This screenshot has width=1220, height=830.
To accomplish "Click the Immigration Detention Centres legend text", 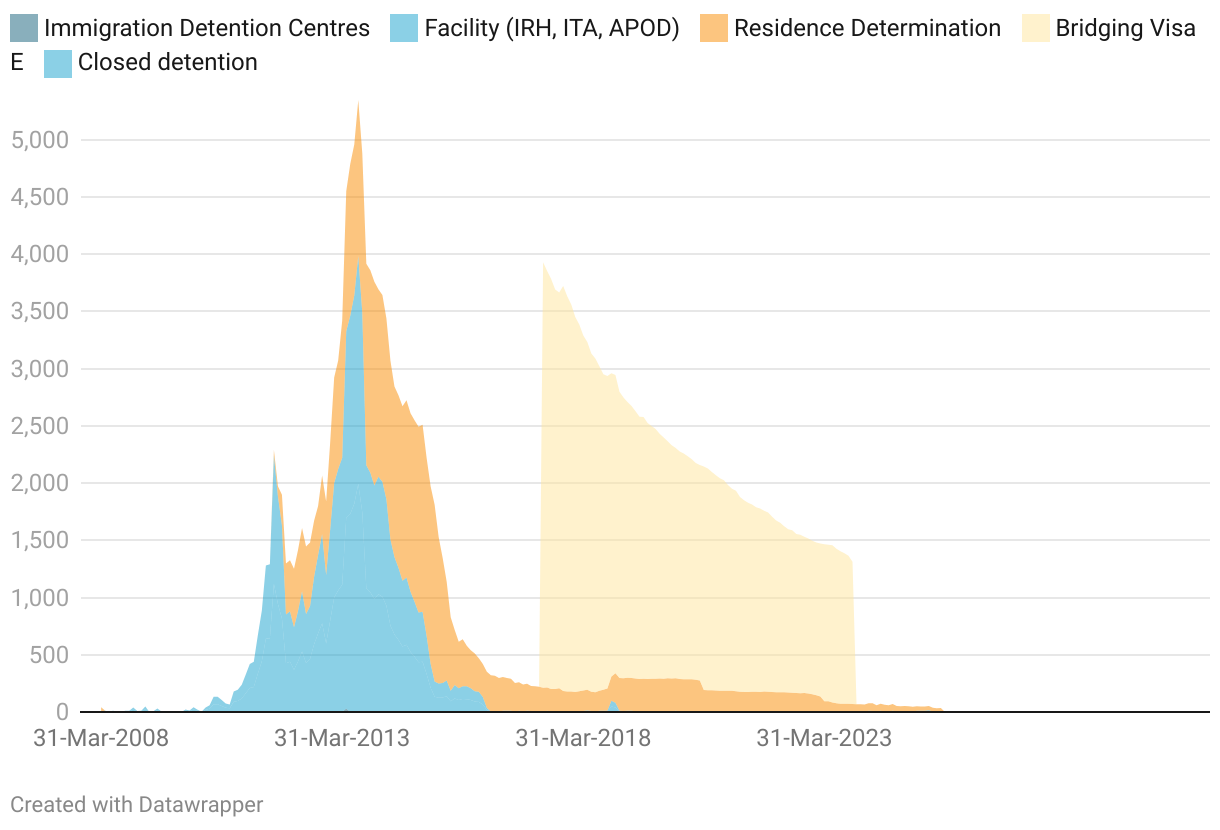I will click(x=207, y=28).
